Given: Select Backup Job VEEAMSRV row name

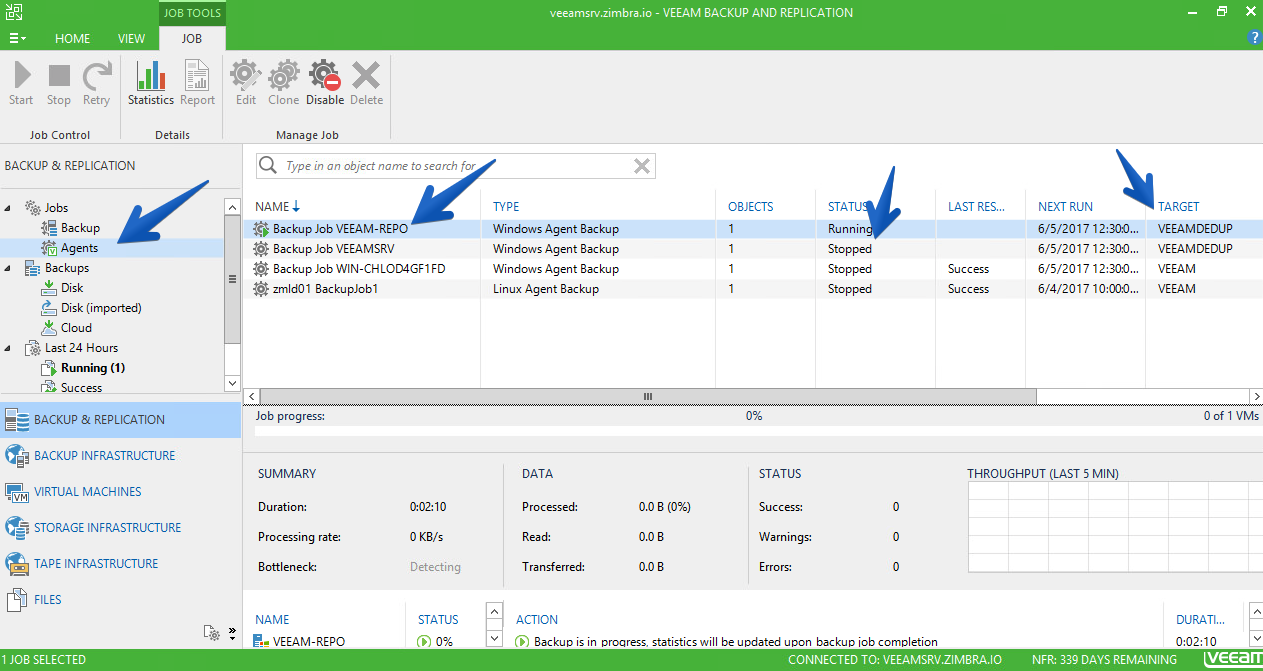Looking at the screenshot, I should pyautogui.click(x=333, y=249).
